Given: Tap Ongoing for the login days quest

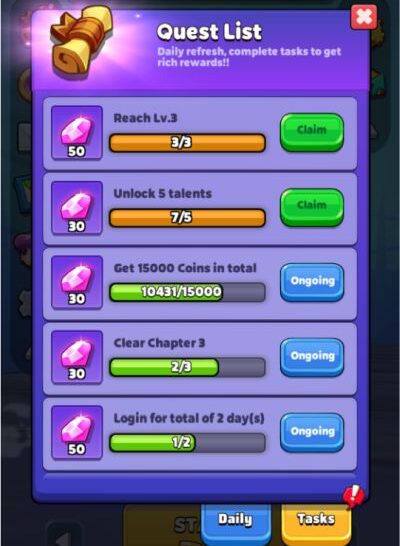Looking at the screenshot, I should click(x=312, y=432).
